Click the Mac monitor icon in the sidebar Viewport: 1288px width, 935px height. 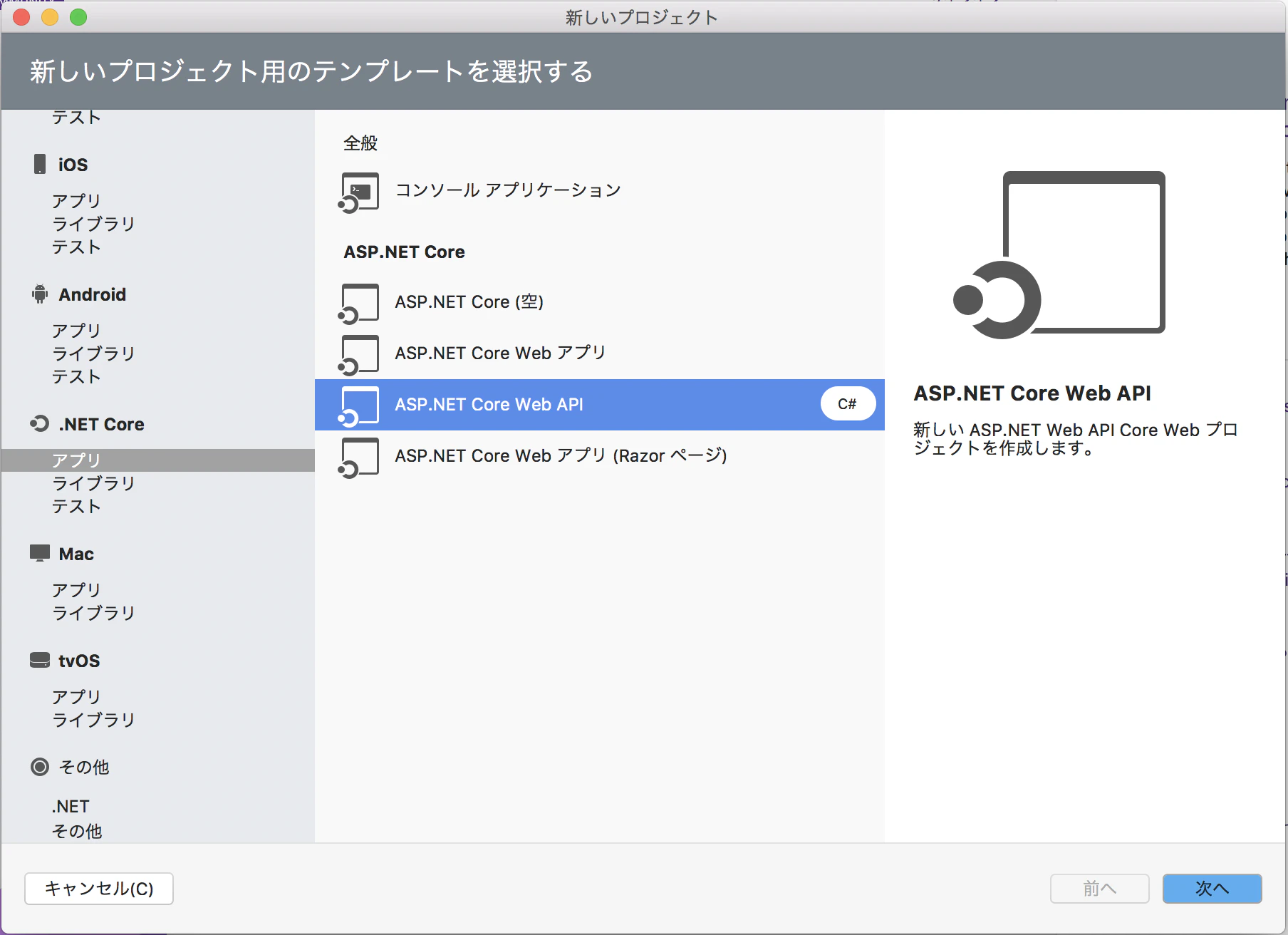pos(40,553)
